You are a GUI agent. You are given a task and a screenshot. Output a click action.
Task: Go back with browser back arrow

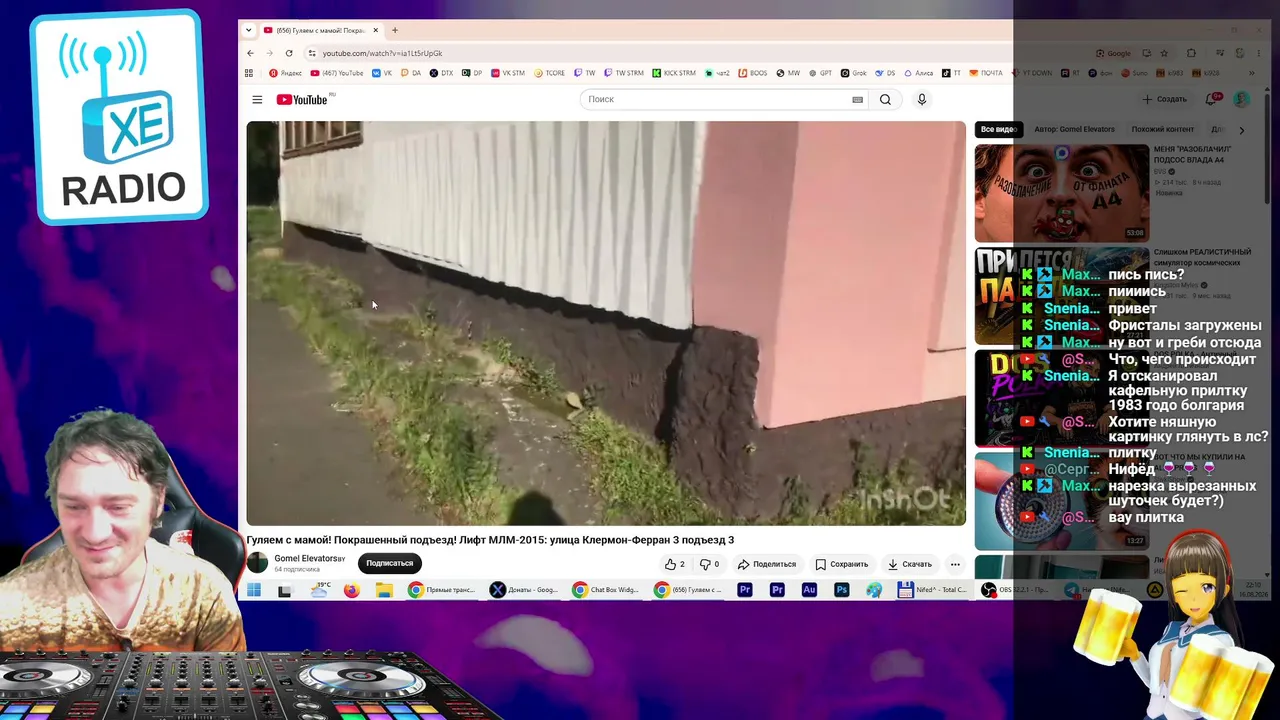pos(252,53)
